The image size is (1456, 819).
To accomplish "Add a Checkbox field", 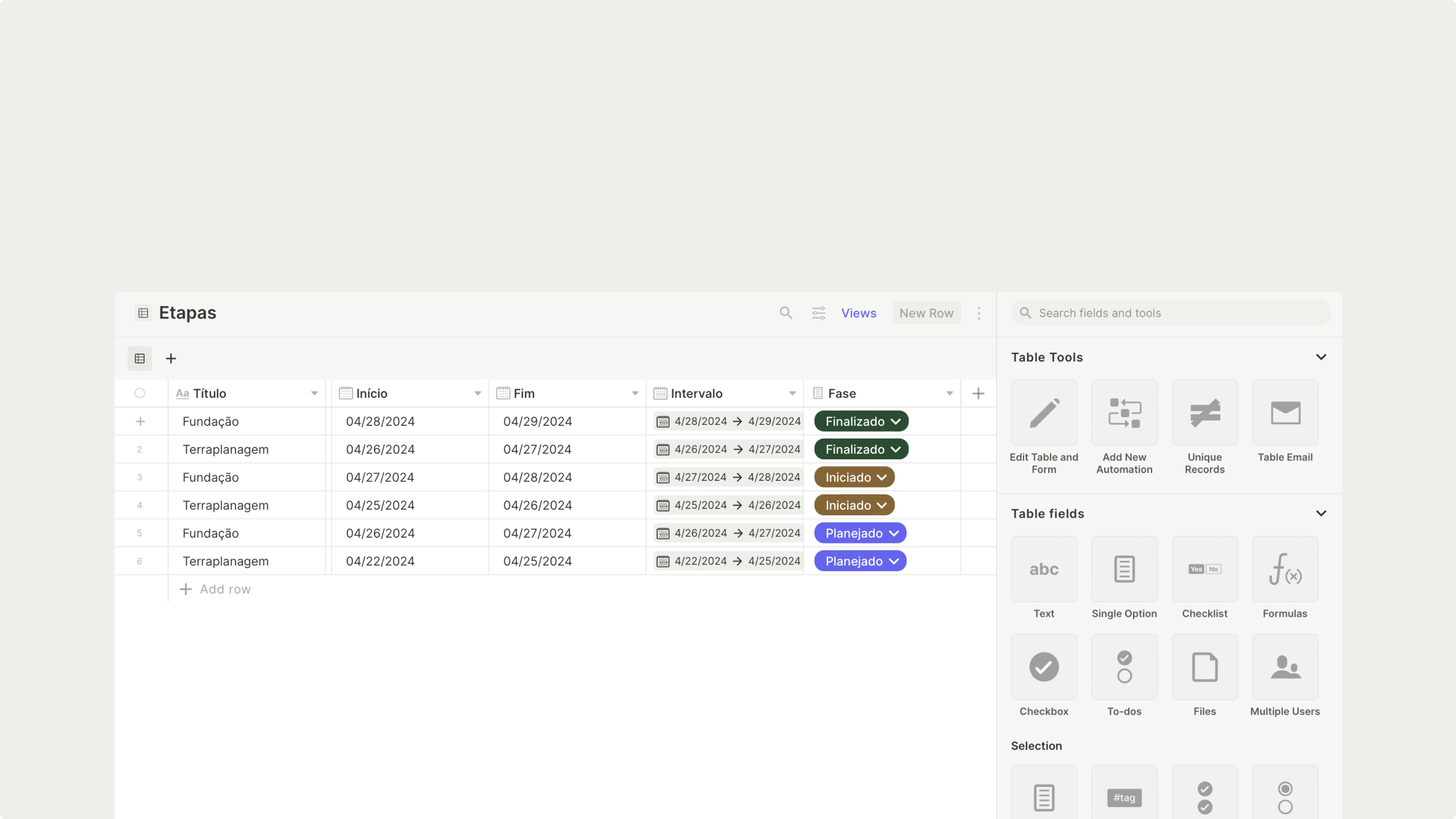I will (x=1044, y=667).
